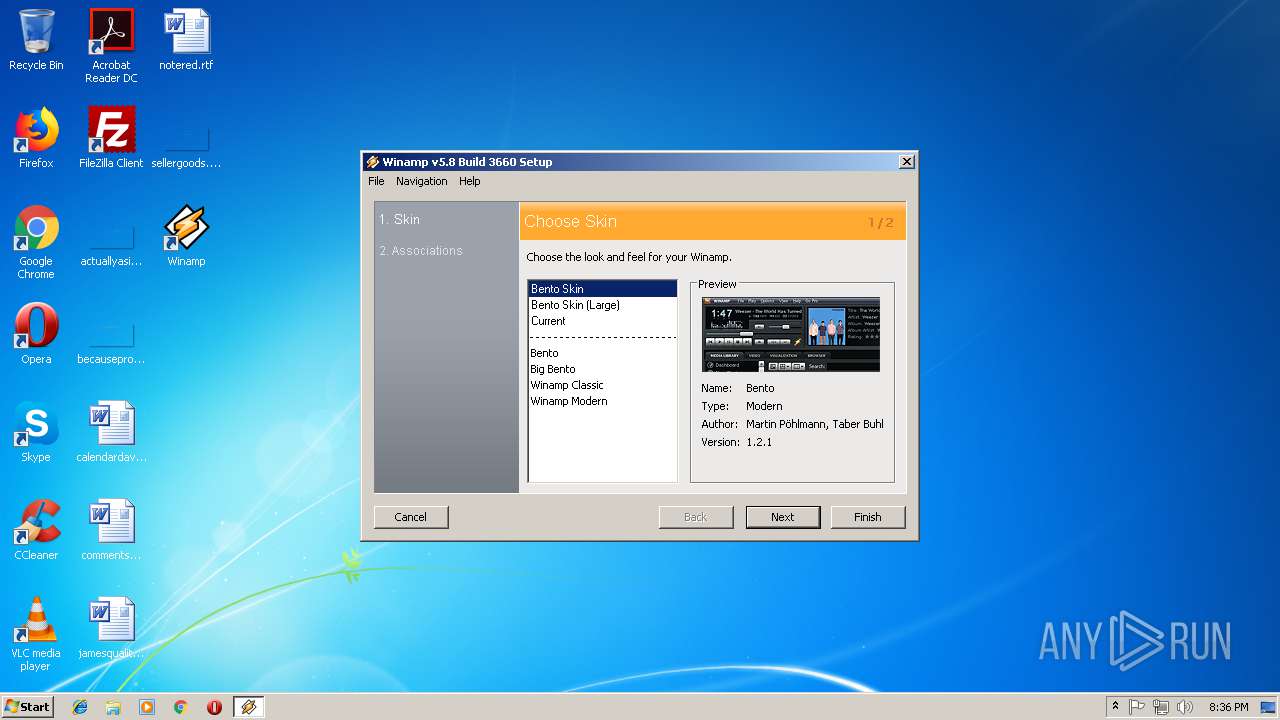1280x720 pixels.
Task: Select Bento Skin (Large) option
Action: pos(602,305)
